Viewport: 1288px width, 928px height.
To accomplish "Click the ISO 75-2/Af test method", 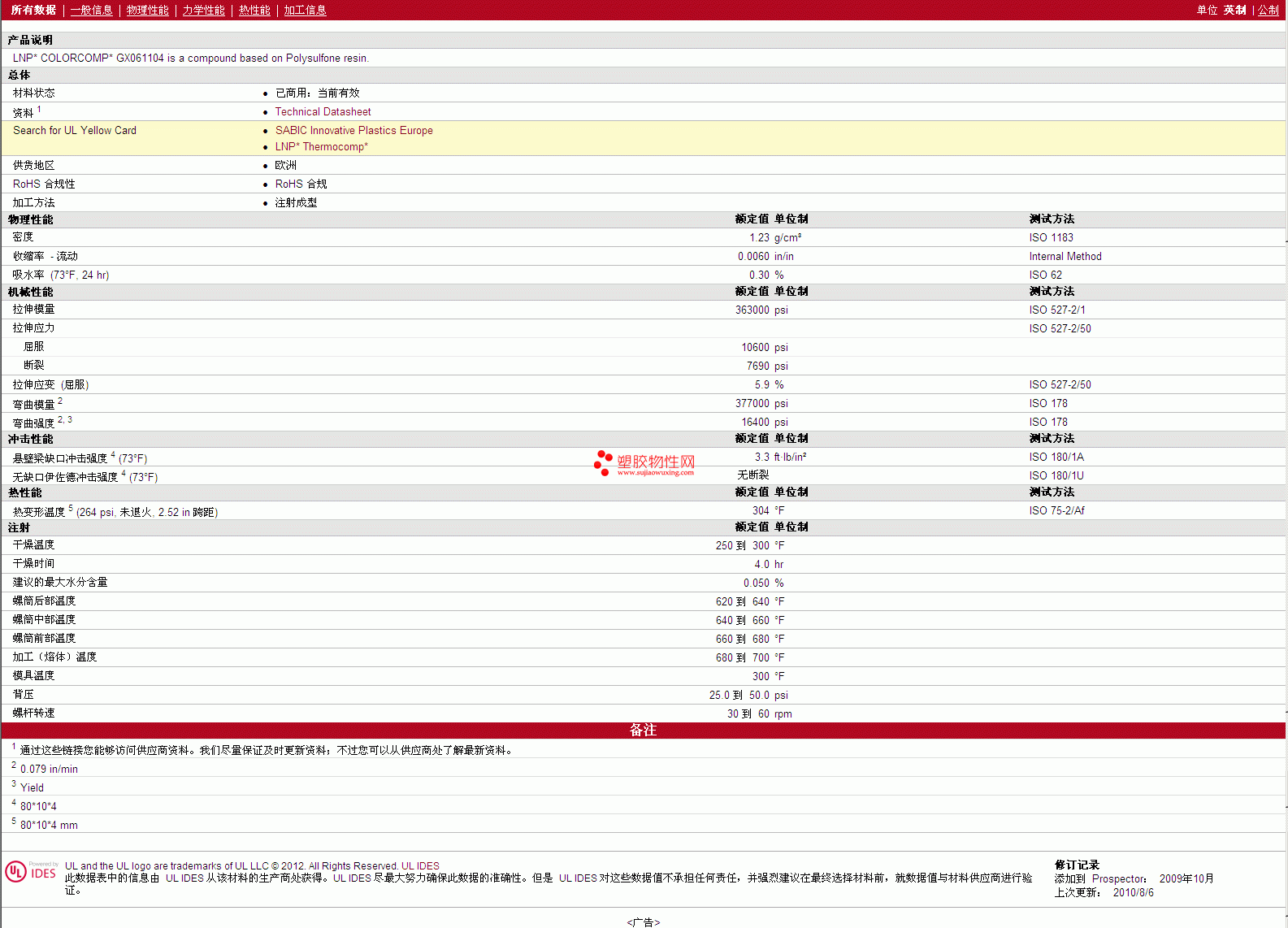I will (1056, 511).
